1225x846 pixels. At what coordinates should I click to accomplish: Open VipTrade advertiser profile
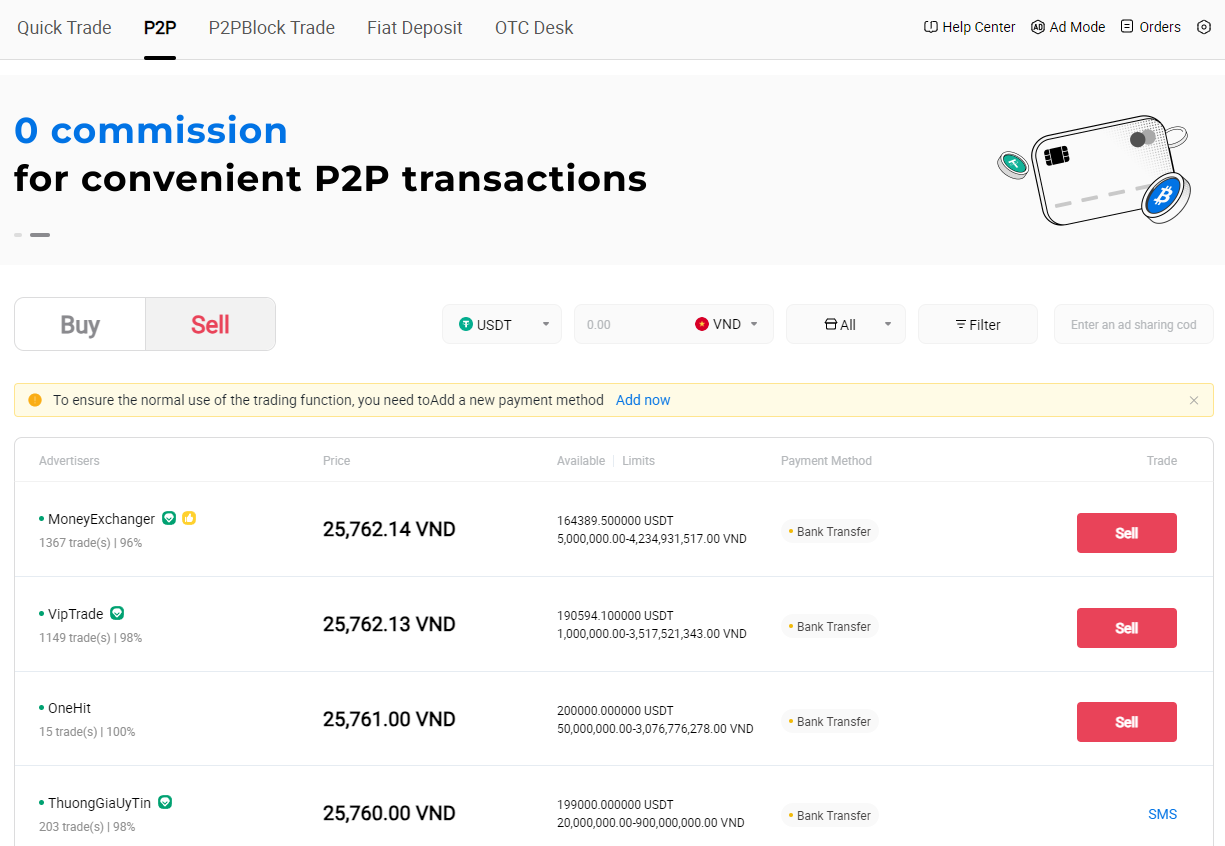(76, 614)
